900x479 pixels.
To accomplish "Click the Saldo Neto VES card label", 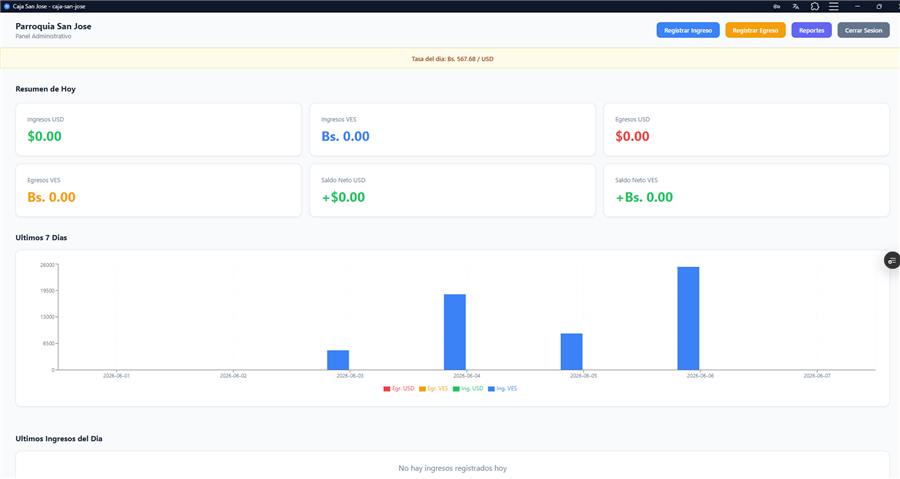I will pos(636,180).
